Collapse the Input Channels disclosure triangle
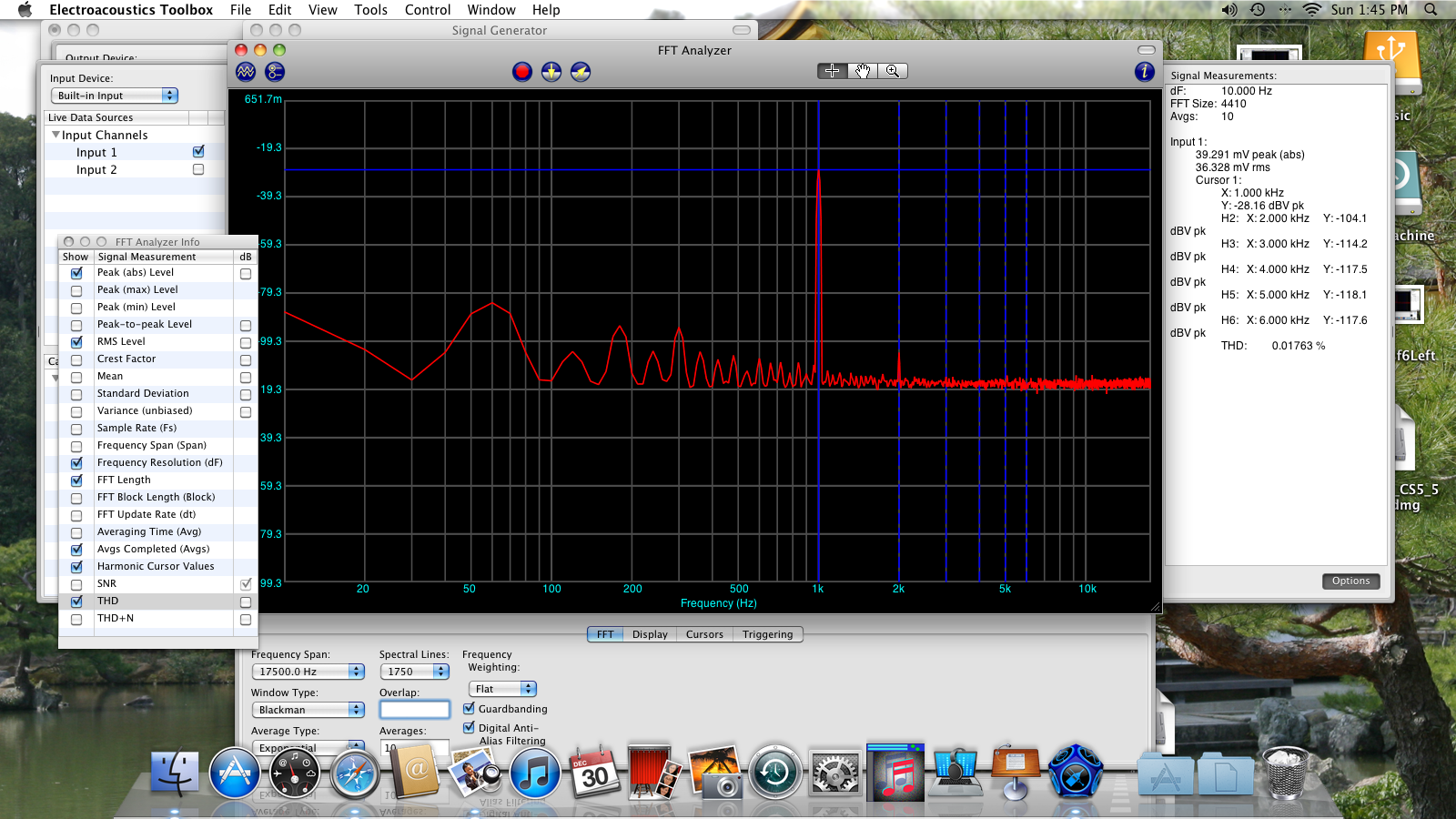Viewport: 1456px width, 819px height. pos(56,135)
